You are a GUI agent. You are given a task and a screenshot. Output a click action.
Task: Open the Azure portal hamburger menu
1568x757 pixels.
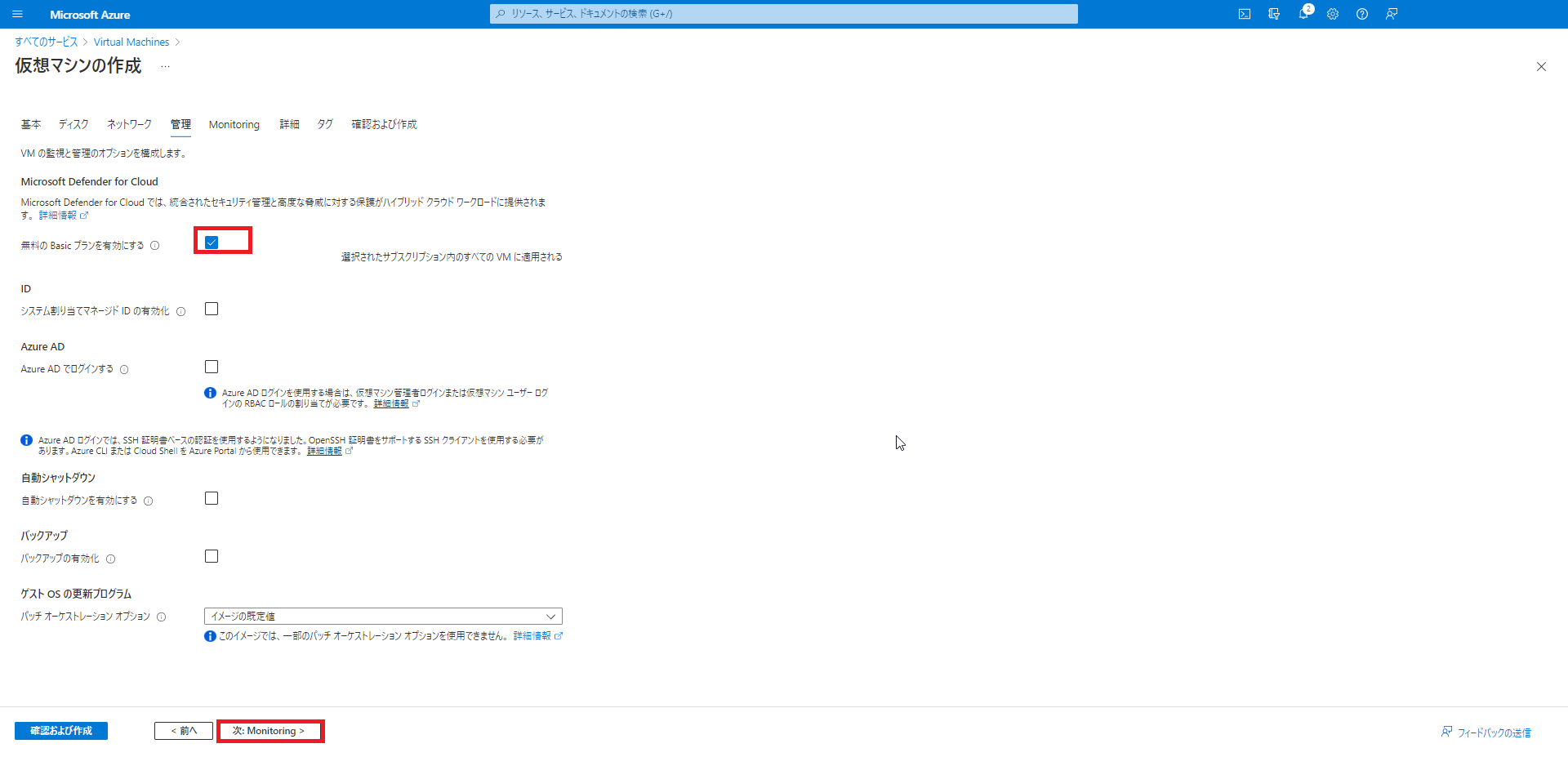tap(17, 14)
